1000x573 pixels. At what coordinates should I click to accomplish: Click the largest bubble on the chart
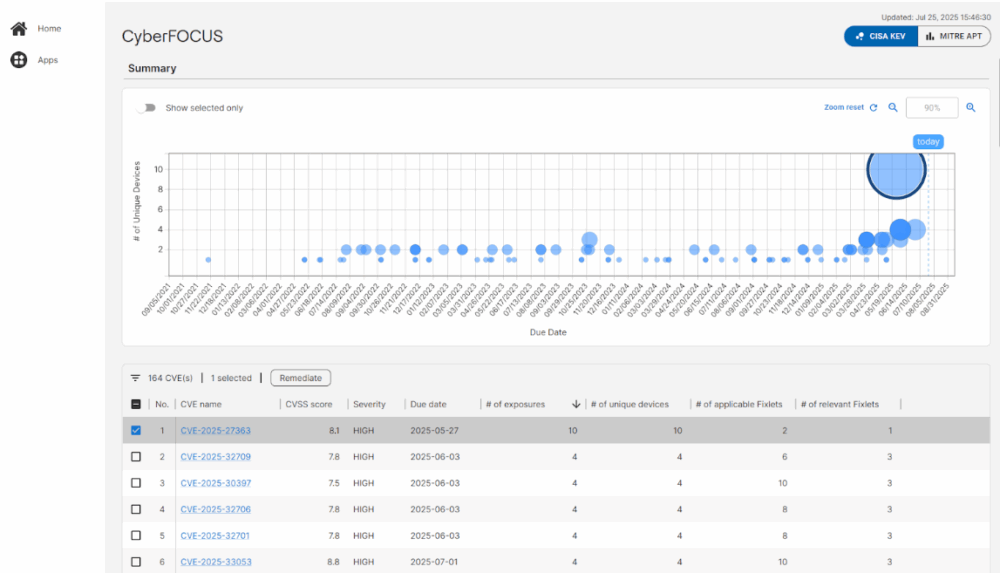coord(896,170)
